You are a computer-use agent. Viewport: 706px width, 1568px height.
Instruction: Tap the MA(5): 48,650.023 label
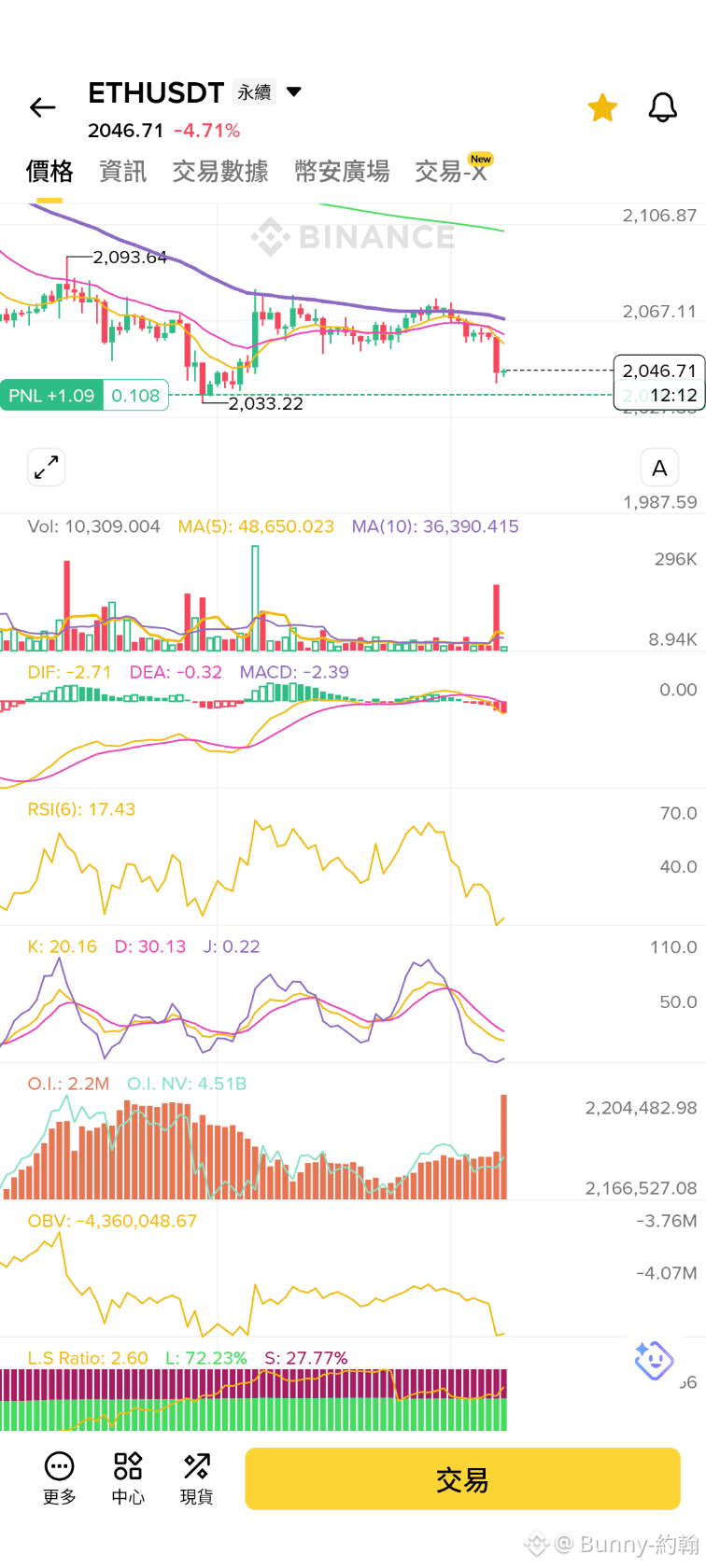(256, 526)
